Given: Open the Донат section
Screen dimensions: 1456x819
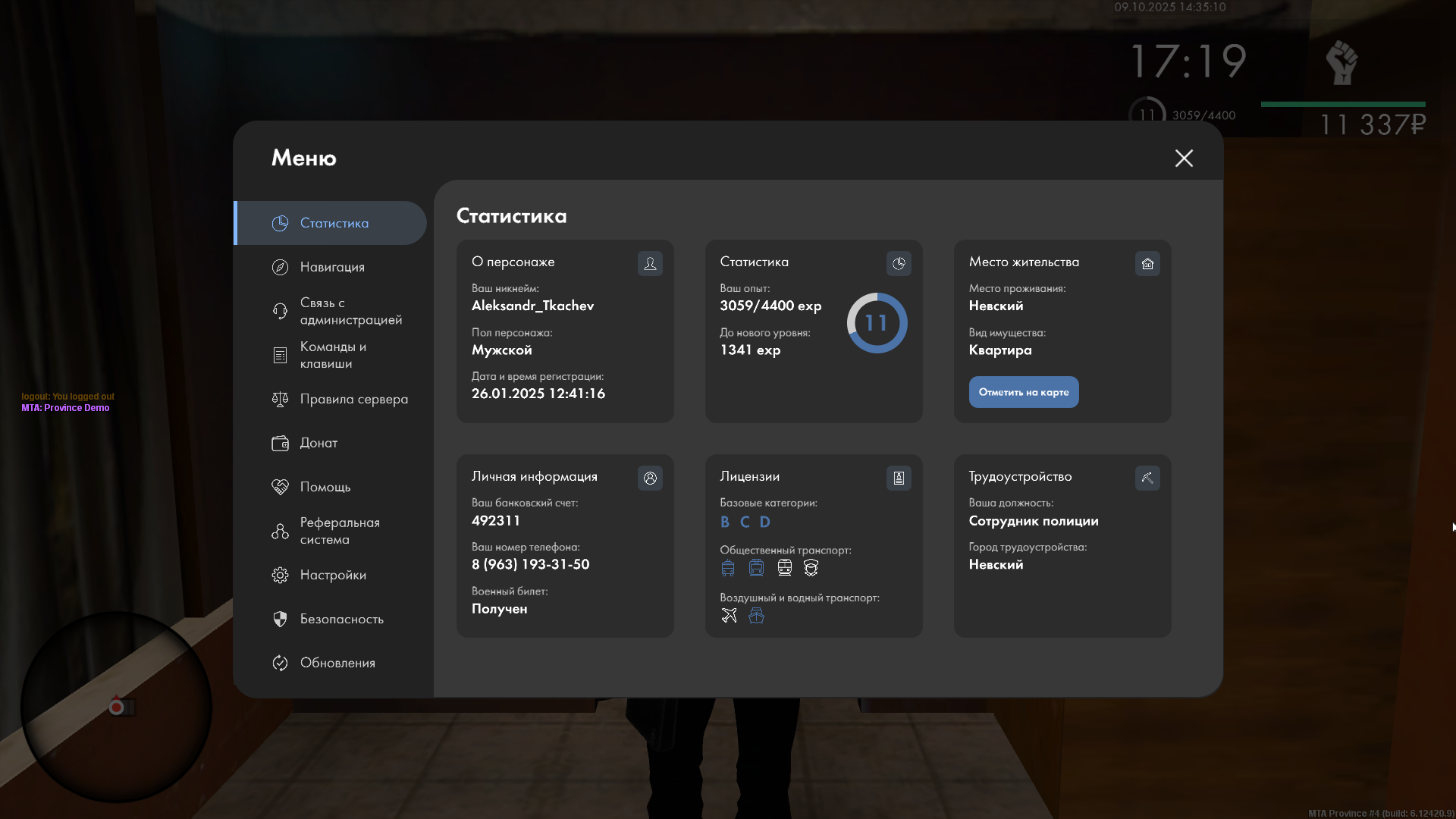Looking at the screenshot, I should coord(318,443).
